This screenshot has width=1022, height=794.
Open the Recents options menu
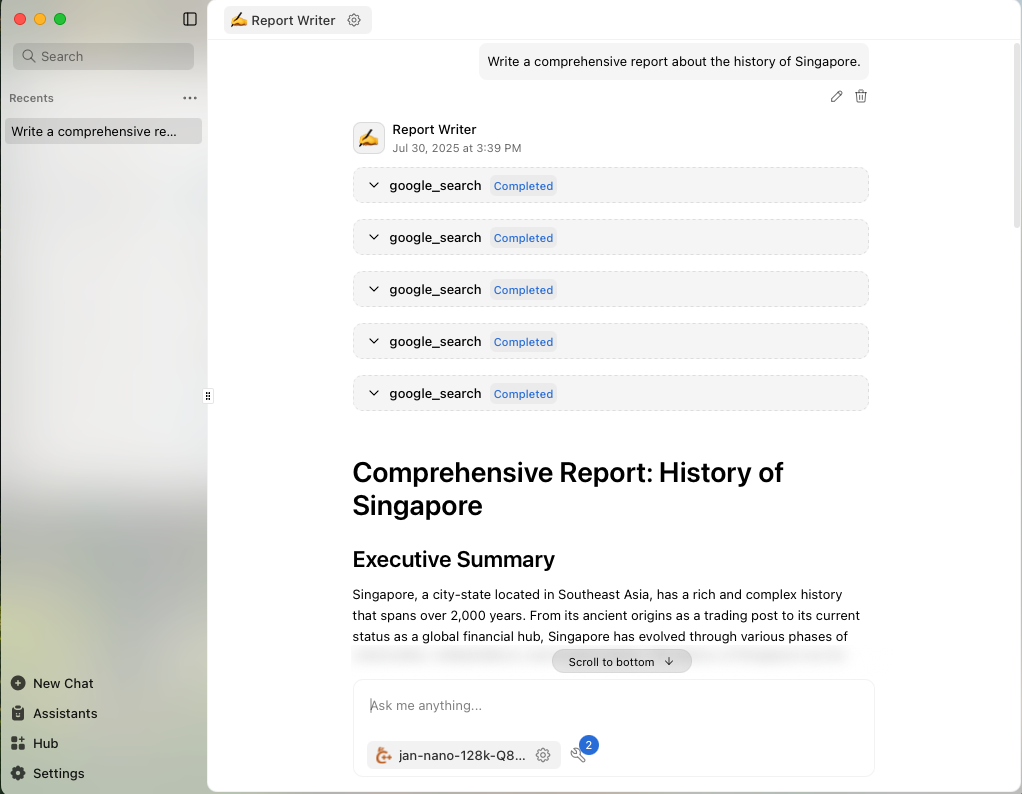pos(189,97)
